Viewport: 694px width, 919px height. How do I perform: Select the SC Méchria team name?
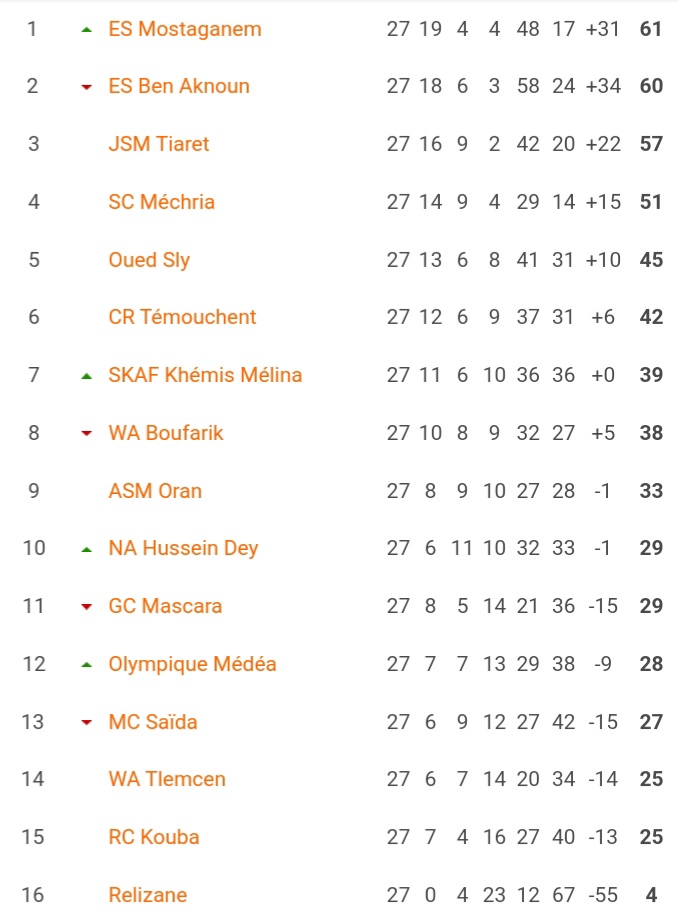click(x=162, y=202)
